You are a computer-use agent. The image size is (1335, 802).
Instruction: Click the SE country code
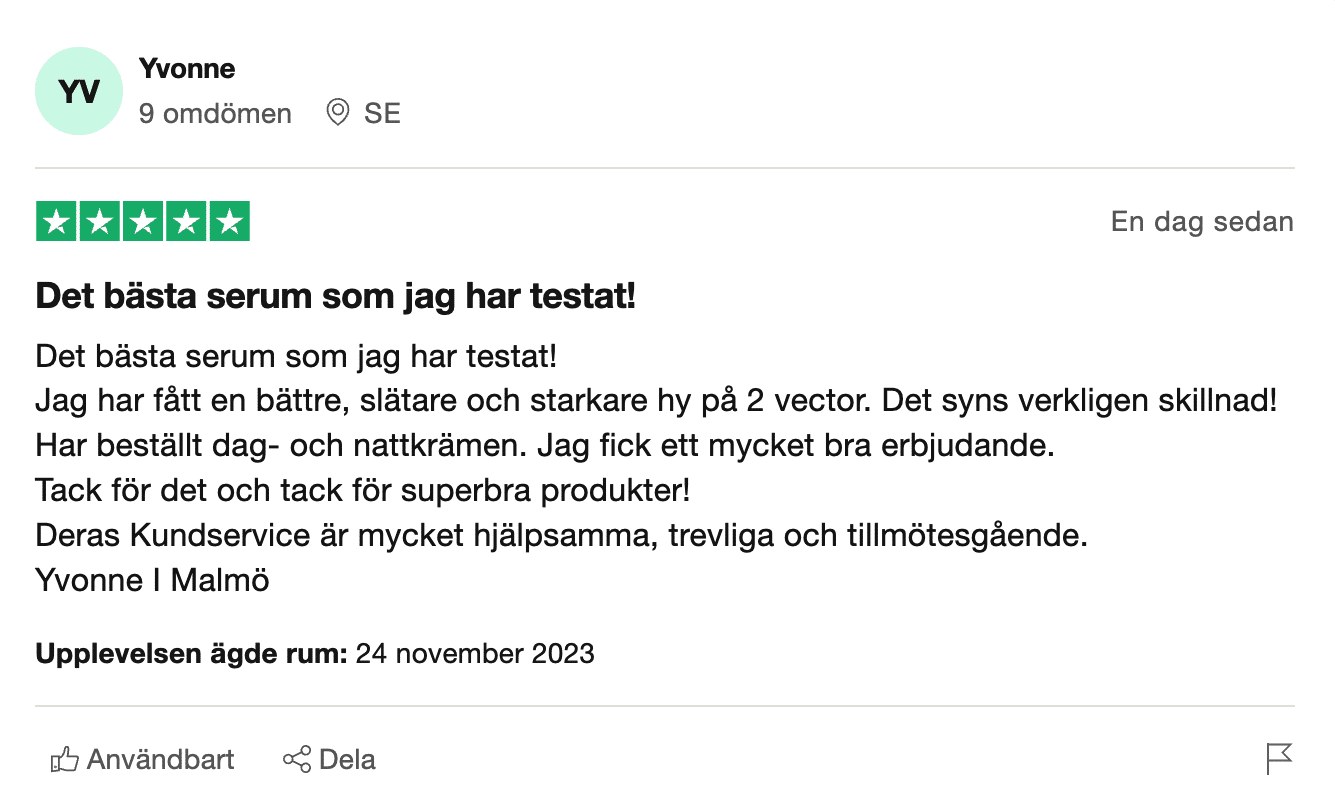382,113
